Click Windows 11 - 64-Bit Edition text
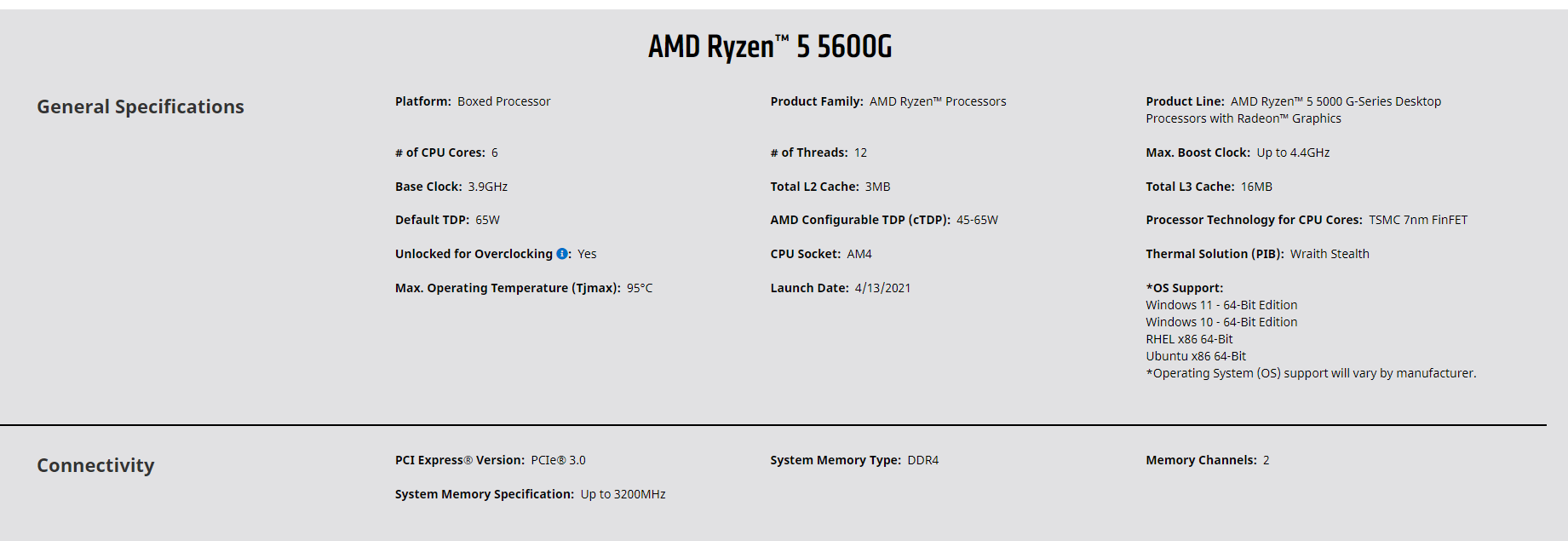Viewport: 1568px width, 541px height. pyautogui.click(x=1221, y=305)
